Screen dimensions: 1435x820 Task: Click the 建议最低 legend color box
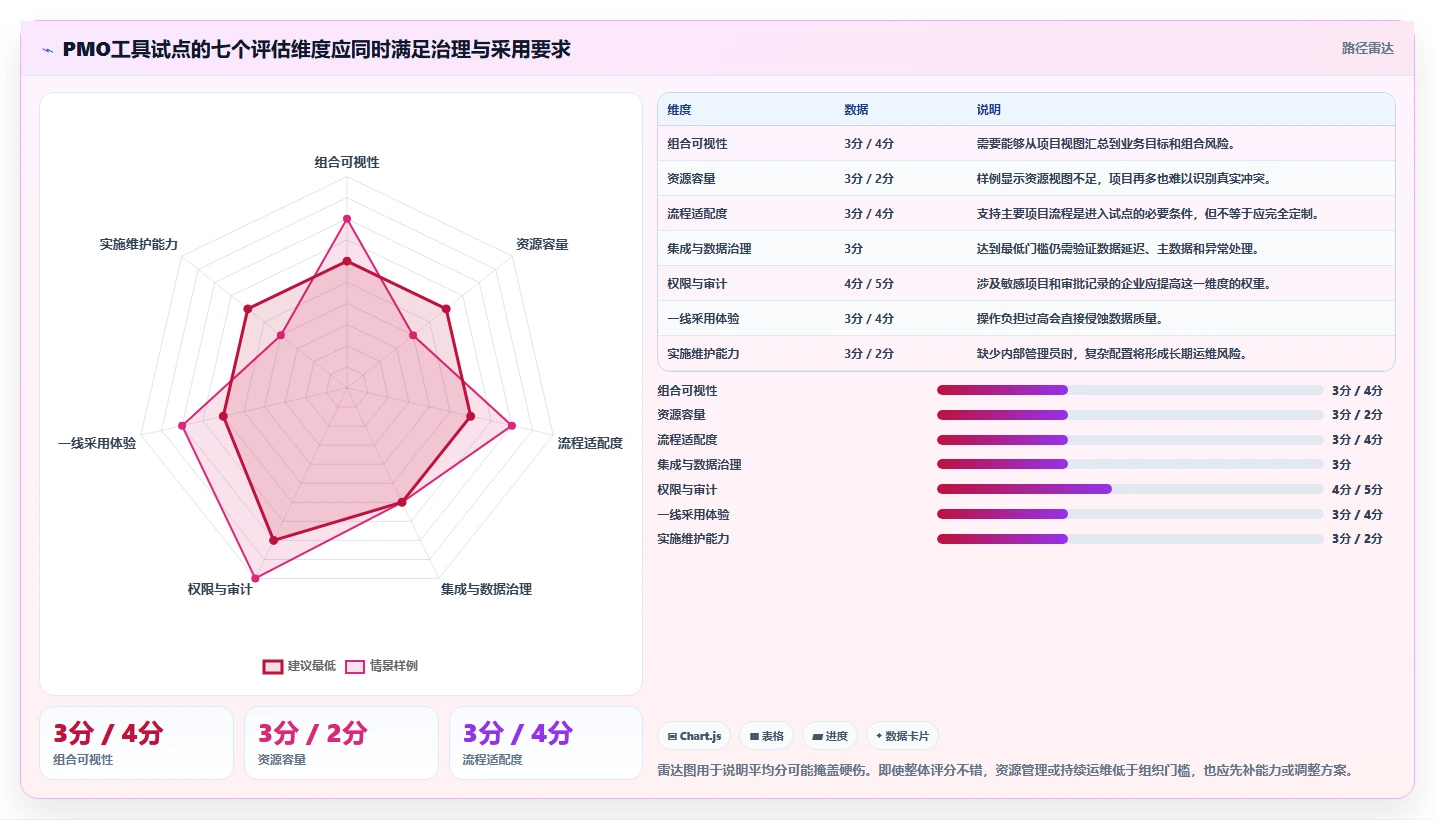pos(273,666)
